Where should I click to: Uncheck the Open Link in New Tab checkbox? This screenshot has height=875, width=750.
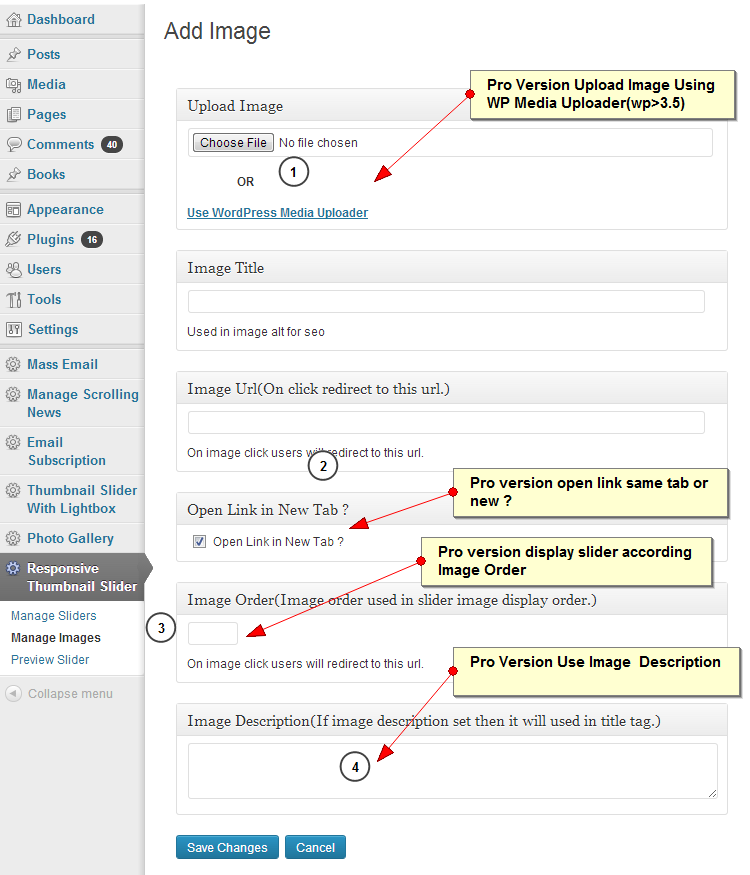coord(199,541)
